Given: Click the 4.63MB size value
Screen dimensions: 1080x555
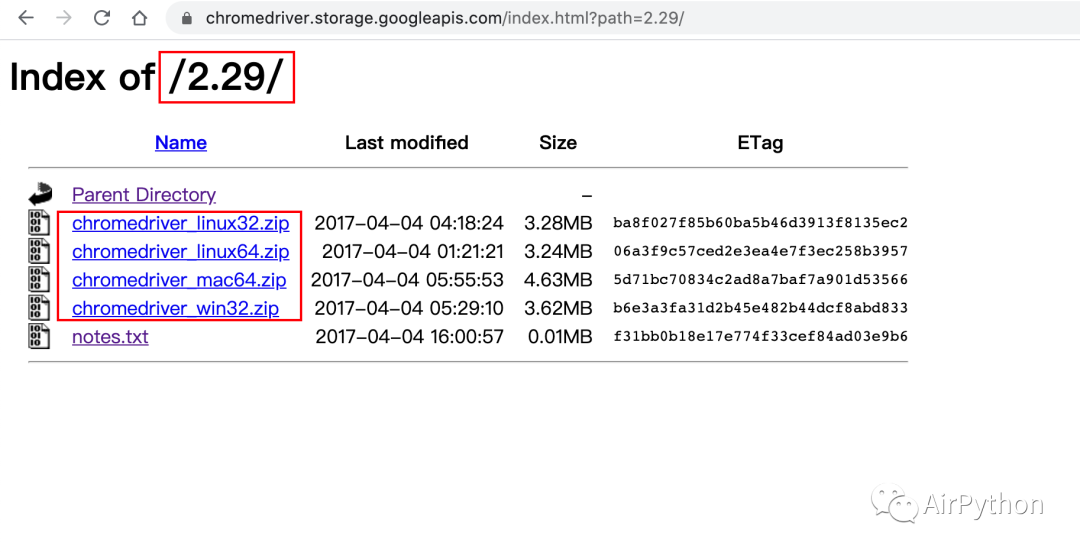Looking at the screenshot, I should click(x=558, y=280).
